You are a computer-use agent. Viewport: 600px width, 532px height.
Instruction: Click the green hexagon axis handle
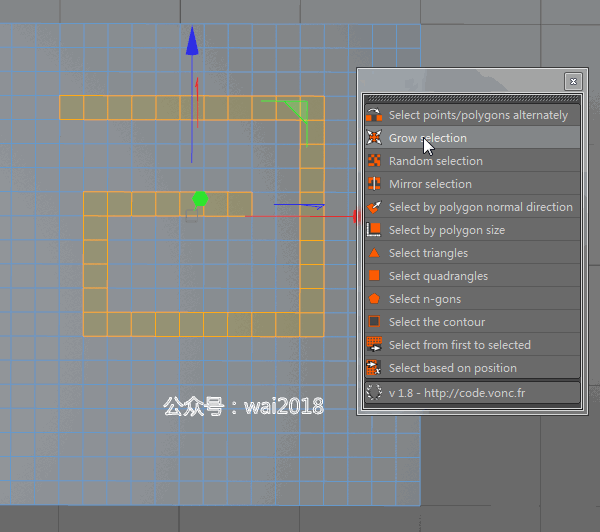(x=200, y=199)
